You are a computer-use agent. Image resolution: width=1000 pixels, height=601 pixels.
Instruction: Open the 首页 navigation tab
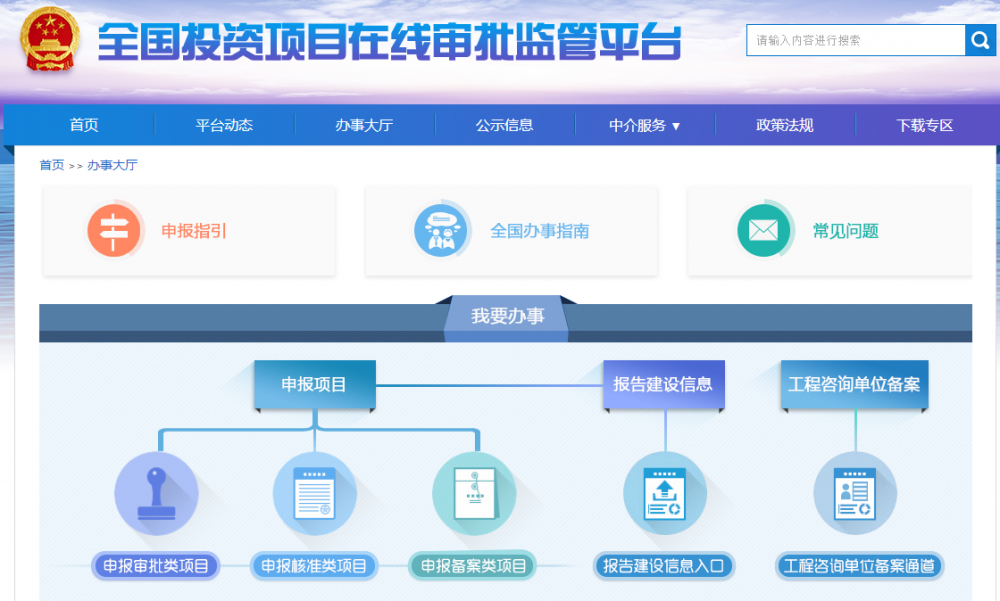84,125
